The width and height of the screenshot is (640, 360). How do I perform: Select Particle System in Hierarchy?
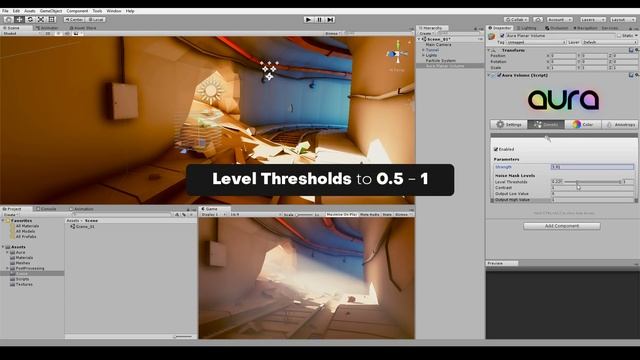click(x=440, y=60)
